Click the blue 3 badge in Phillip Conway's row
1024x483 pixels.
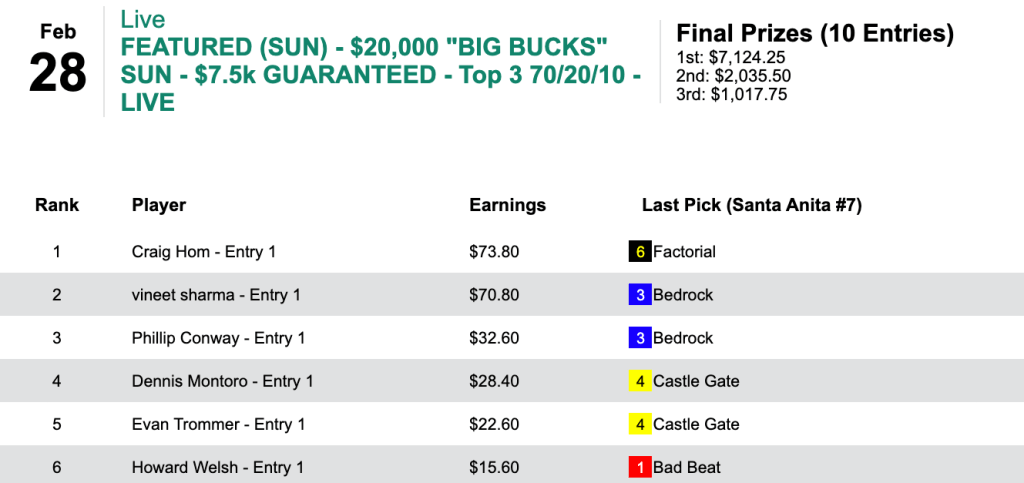(639, 338)
